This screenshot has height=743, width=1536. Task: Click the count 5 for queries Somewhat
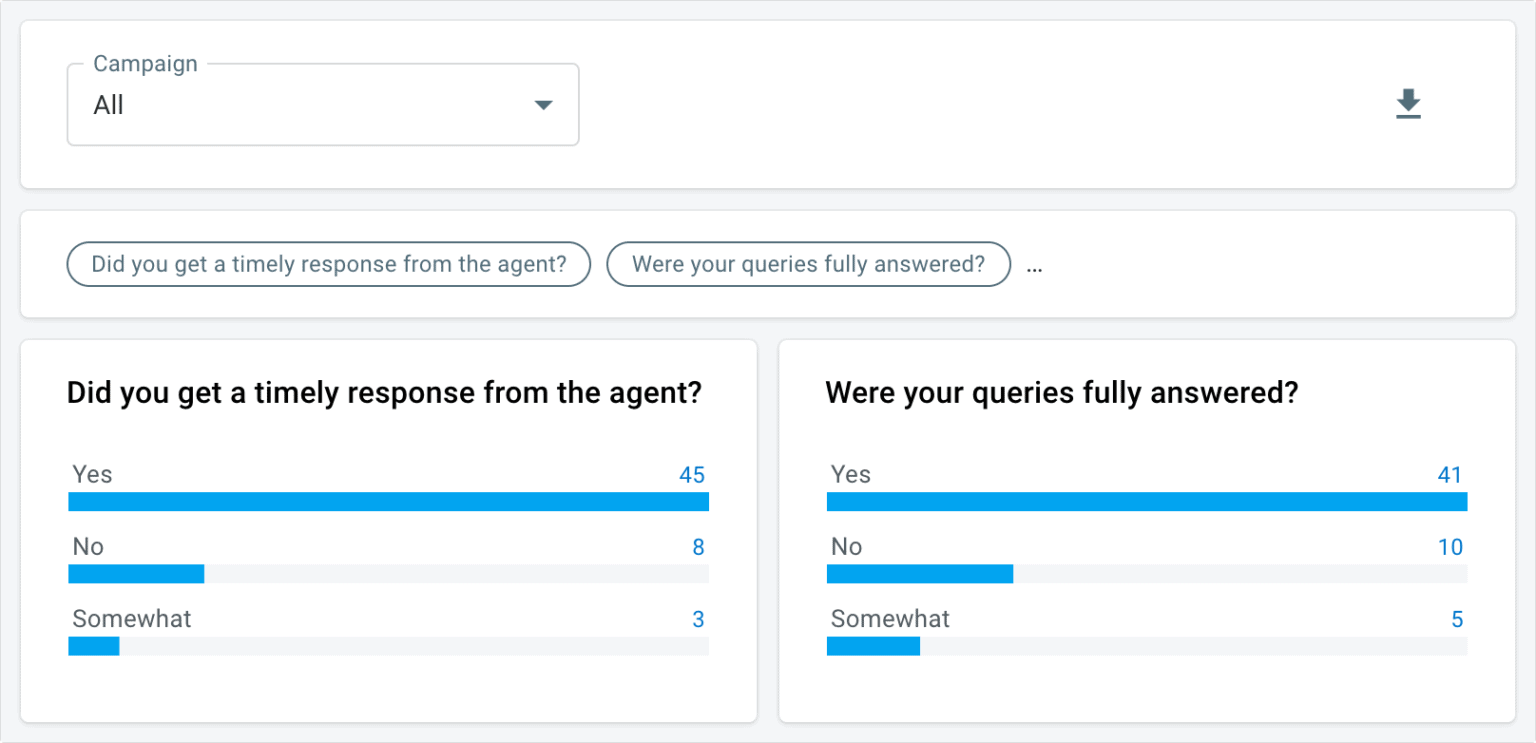pyautogui.click(x=1457, y=619)
